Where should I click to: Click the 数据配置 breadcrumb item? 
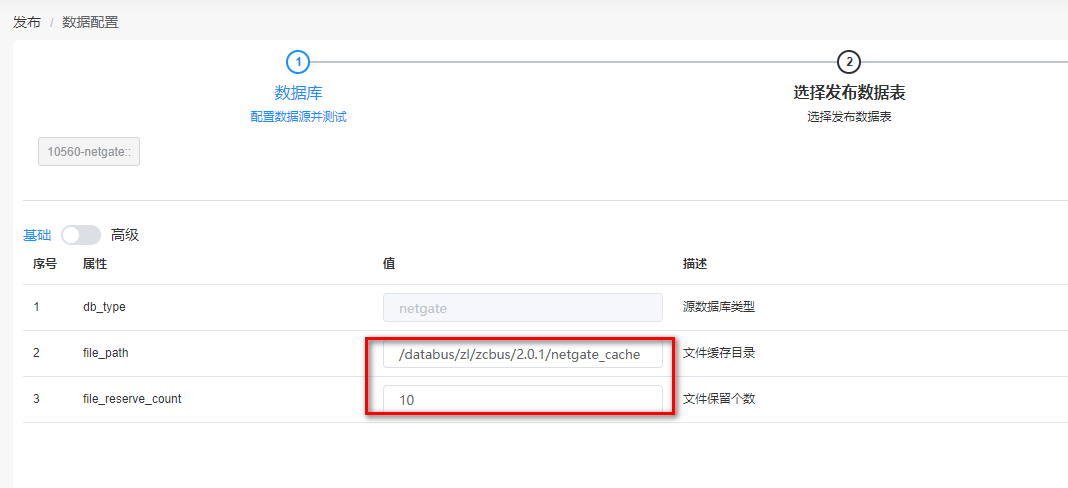coord(90,22)
